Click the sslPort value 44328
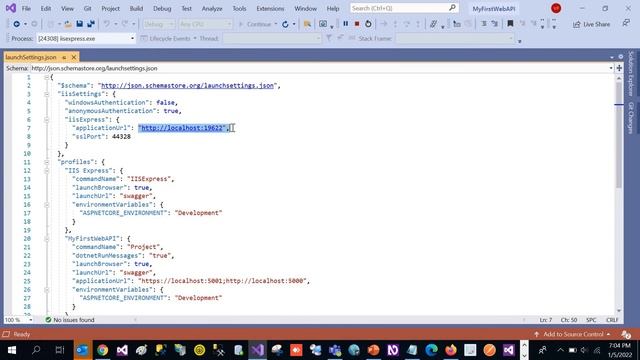Viewport: 640px width, 360px height. [121, 136]
